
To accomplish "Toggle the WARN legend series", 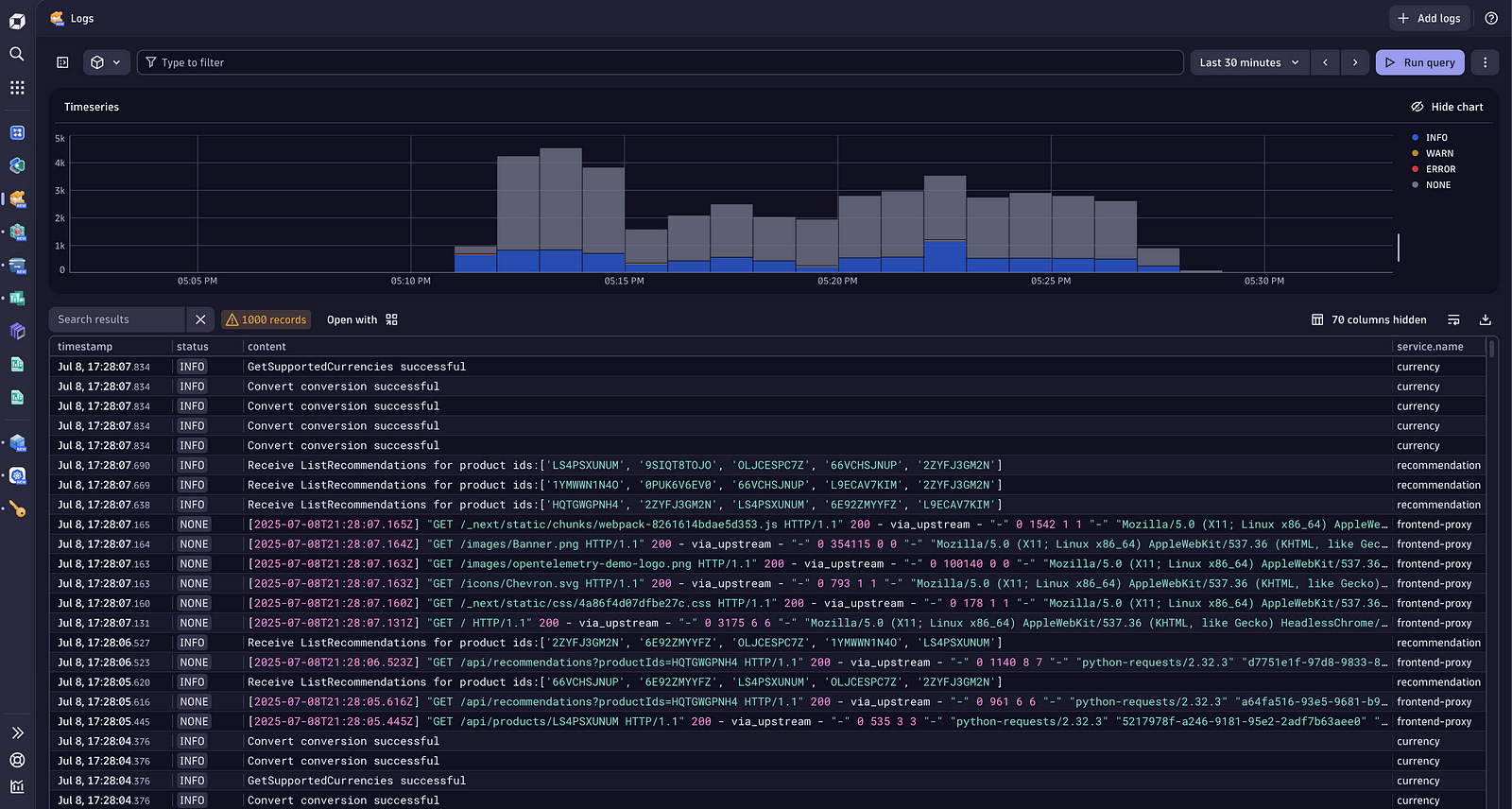I will coord(1433,153).
